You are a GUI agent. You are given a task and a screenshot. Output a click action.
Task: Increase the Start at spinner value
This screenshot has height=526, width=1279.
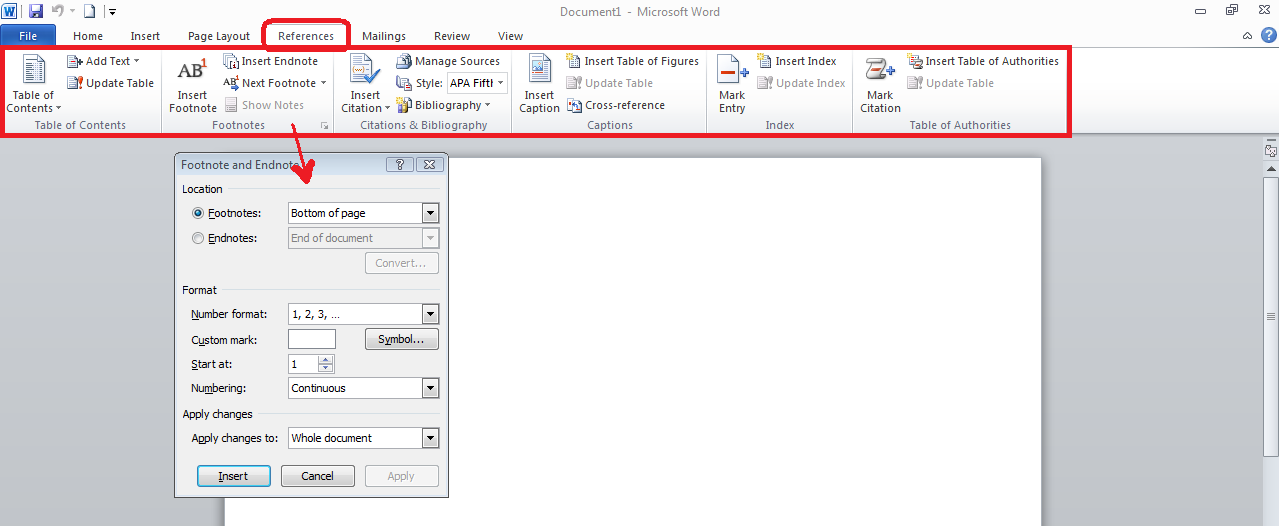click(x=326, y=360)
